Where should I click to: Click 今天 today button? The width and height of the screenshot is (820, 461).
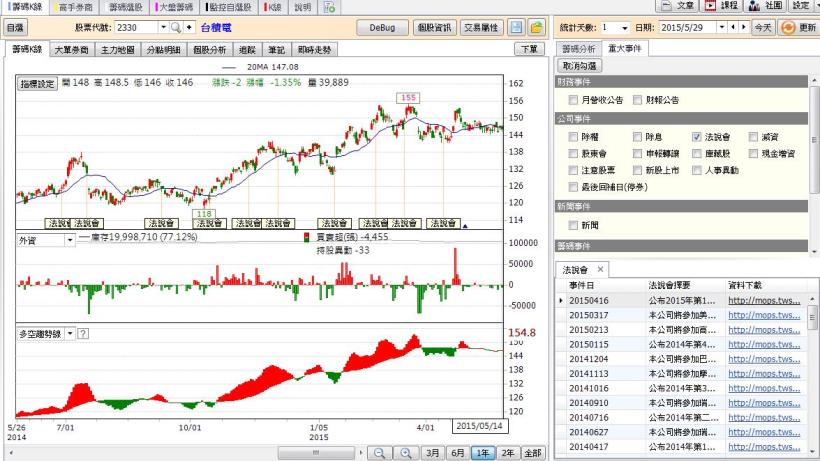click(763, 27)
